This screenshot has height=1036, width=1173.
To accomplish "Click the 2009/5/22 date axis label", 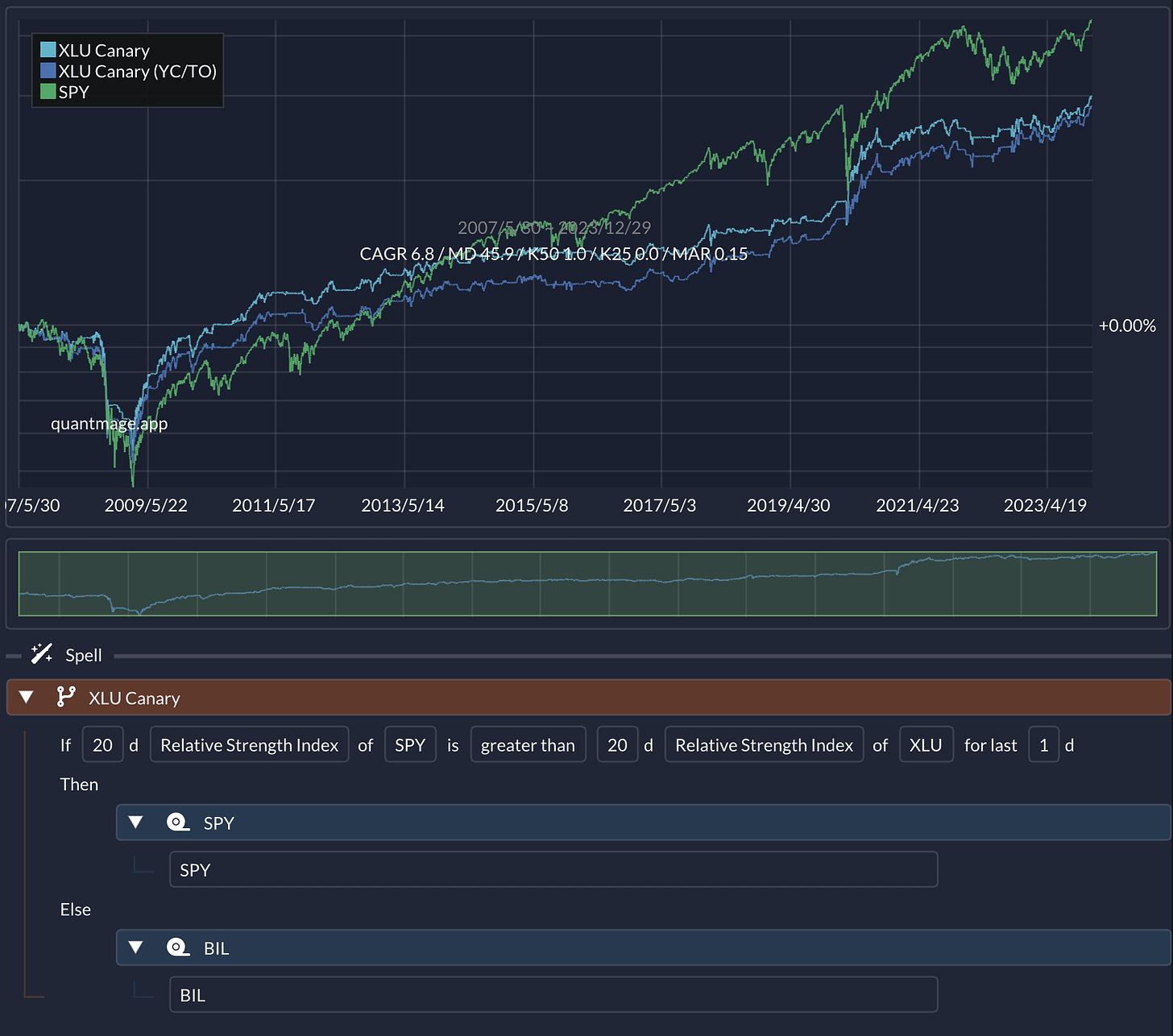I will tap(146, 505).
